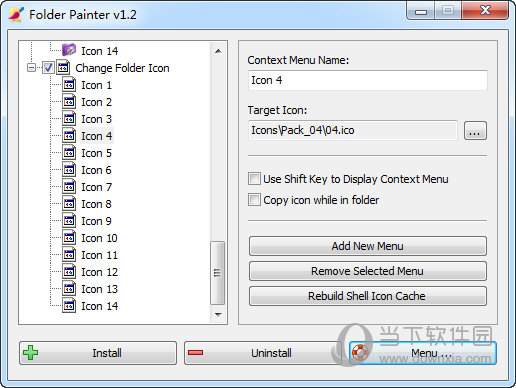
Task: Click the tree scrollbar down arrow
Action: click(x=218, y=314)
